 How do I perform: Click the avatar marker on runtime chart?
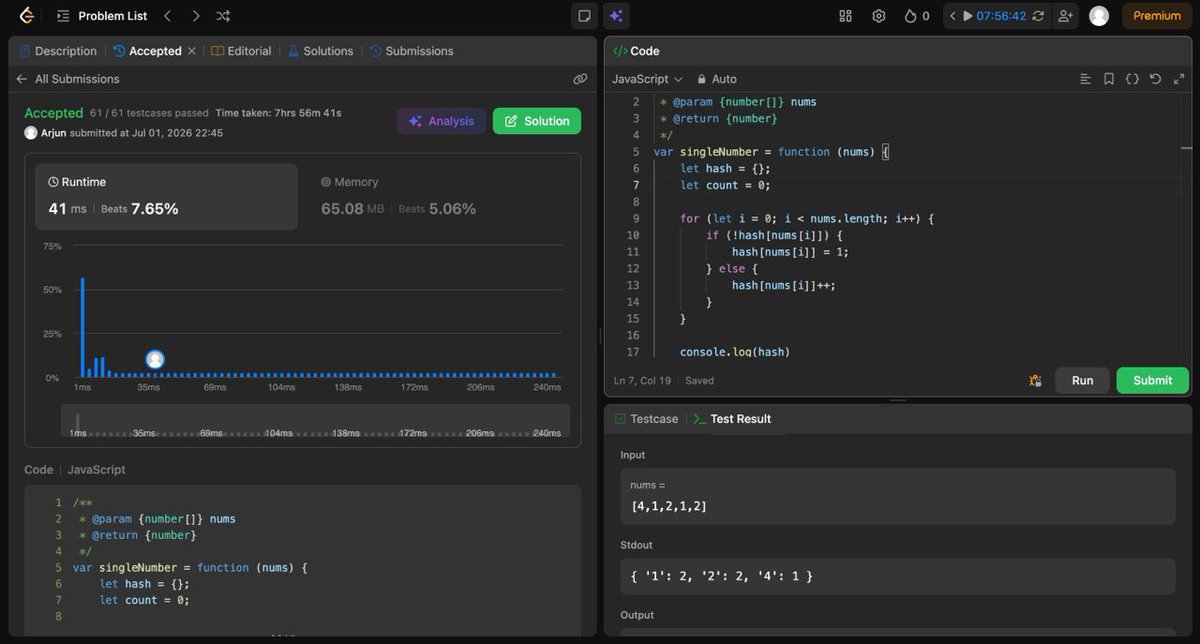coord(155,359)
